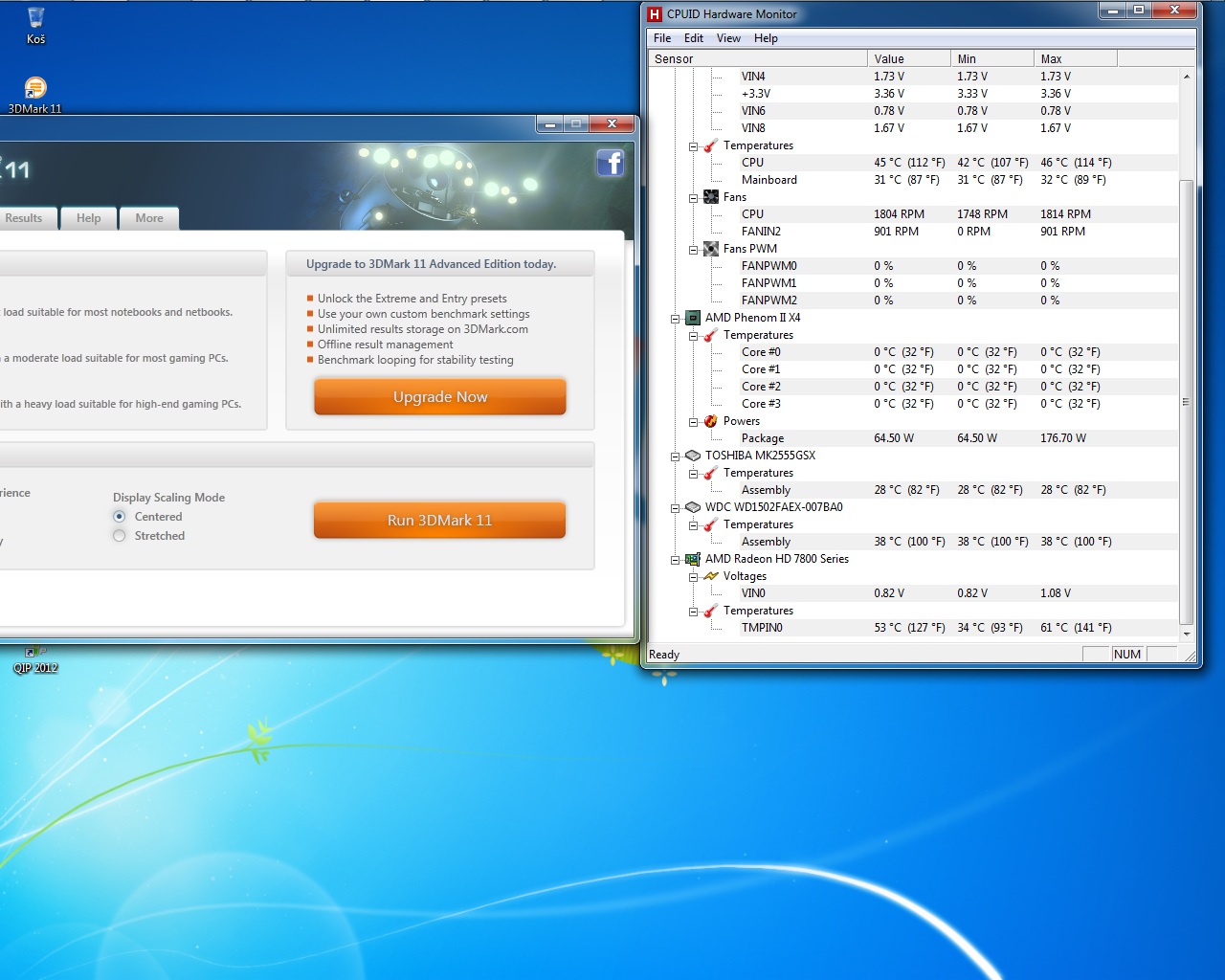
Task: Click thermometer icon under AMD Phenom II X4
Action: [710, 335]
